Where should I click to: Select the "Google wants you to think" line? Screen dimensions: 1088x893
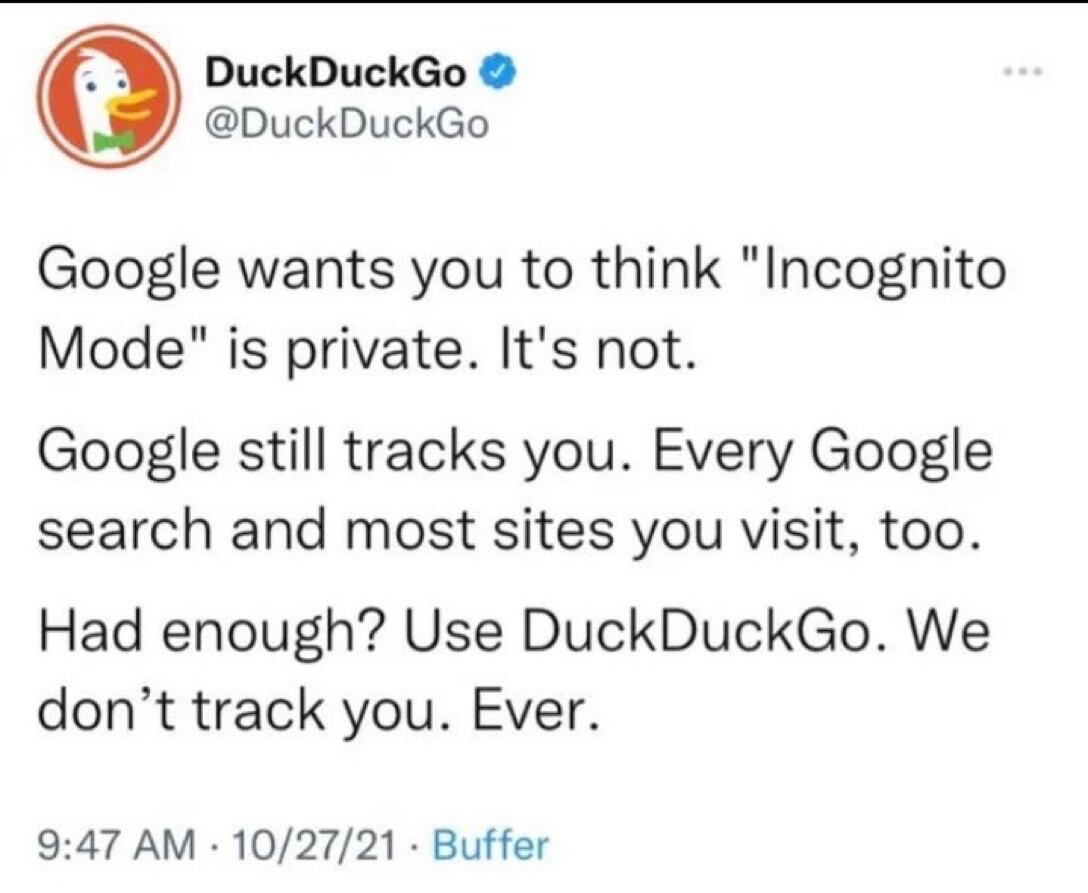pos(379,273)
